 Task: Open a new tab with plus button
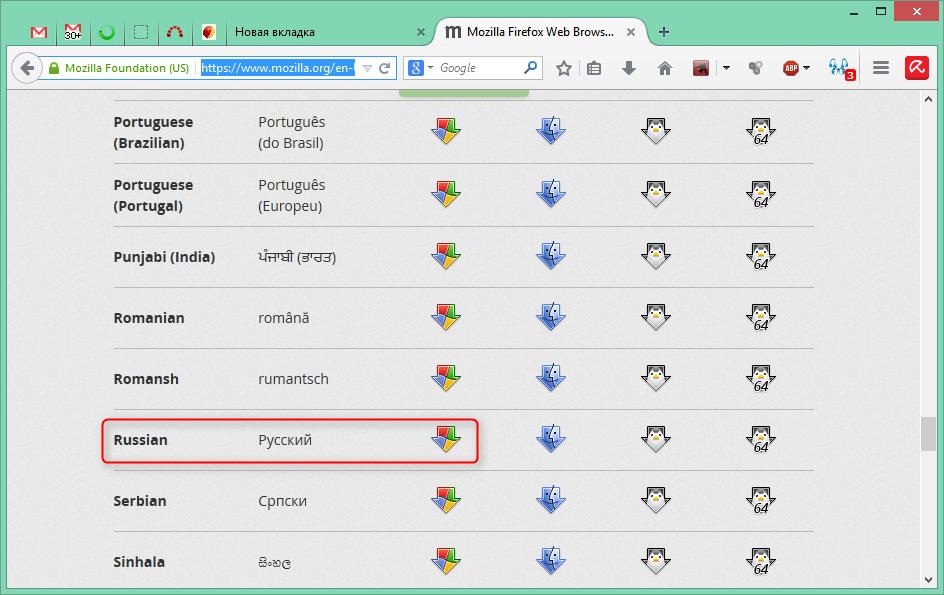click(664, 32)
